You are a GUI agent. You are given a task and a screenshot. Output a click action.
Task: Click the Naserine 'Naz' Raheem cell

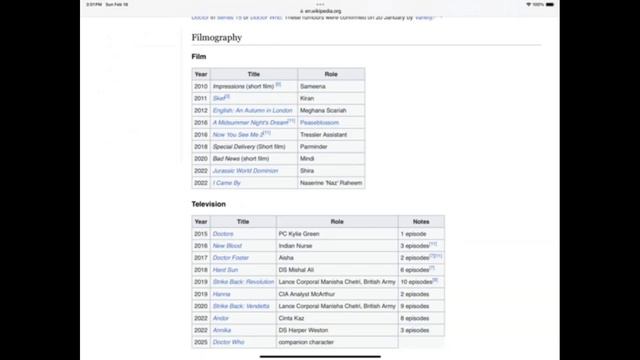[x=331, y=183]
